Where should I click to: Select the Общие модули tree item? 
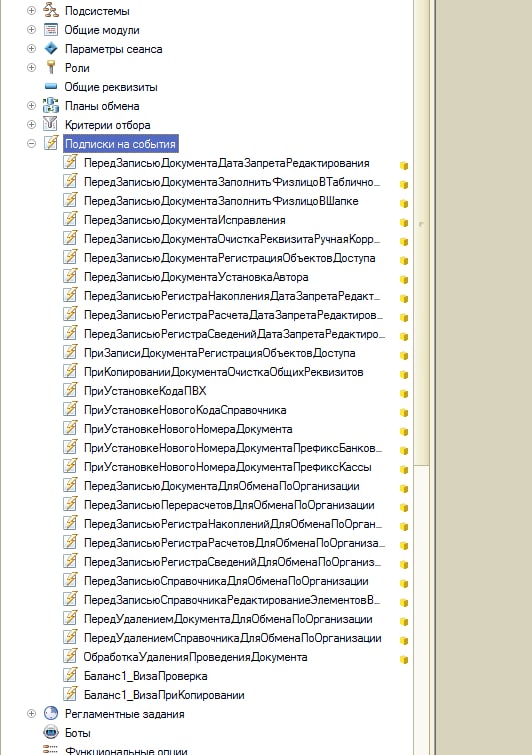(x=102, y=30)
